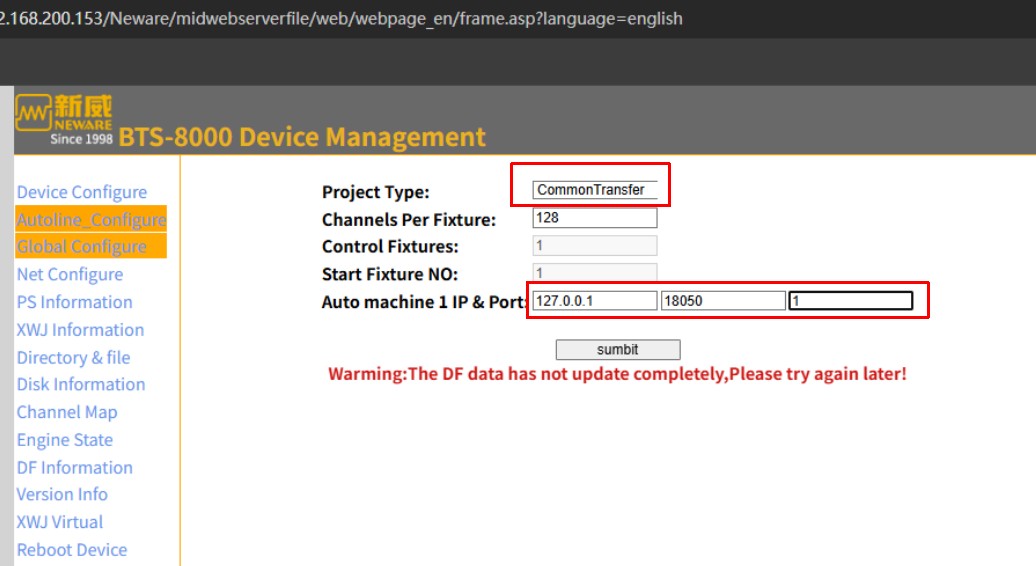This screenshot has height=566, width=1036.
Task: Click the Reboot Device link
Action: (x=72, y=550)
